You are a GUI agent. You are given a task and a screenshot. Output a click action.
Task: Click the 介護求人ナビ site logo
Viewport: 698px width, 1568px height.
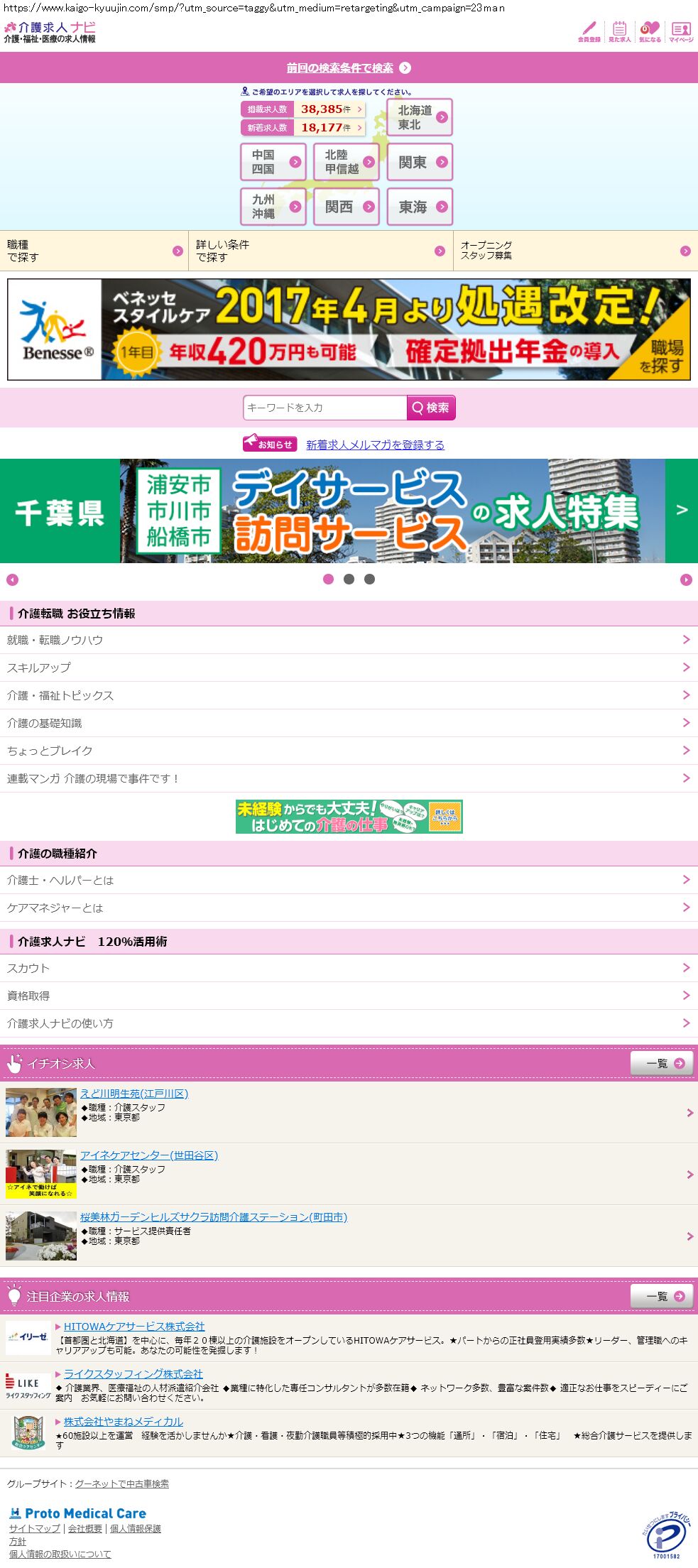(50, 32)
